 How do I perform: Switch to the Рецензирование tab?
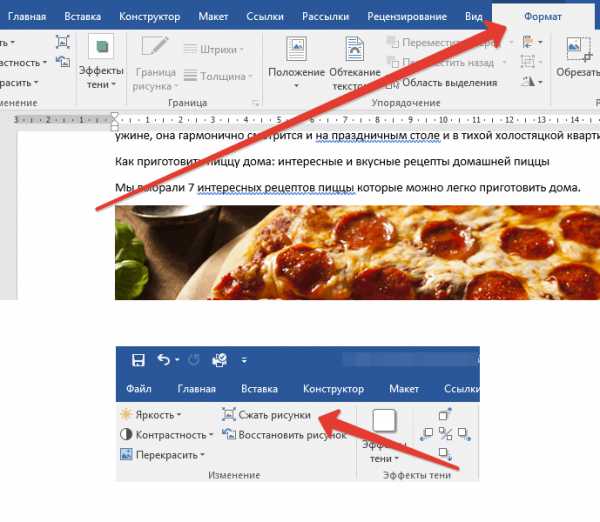pyautogui.click(x=407, y=16)
